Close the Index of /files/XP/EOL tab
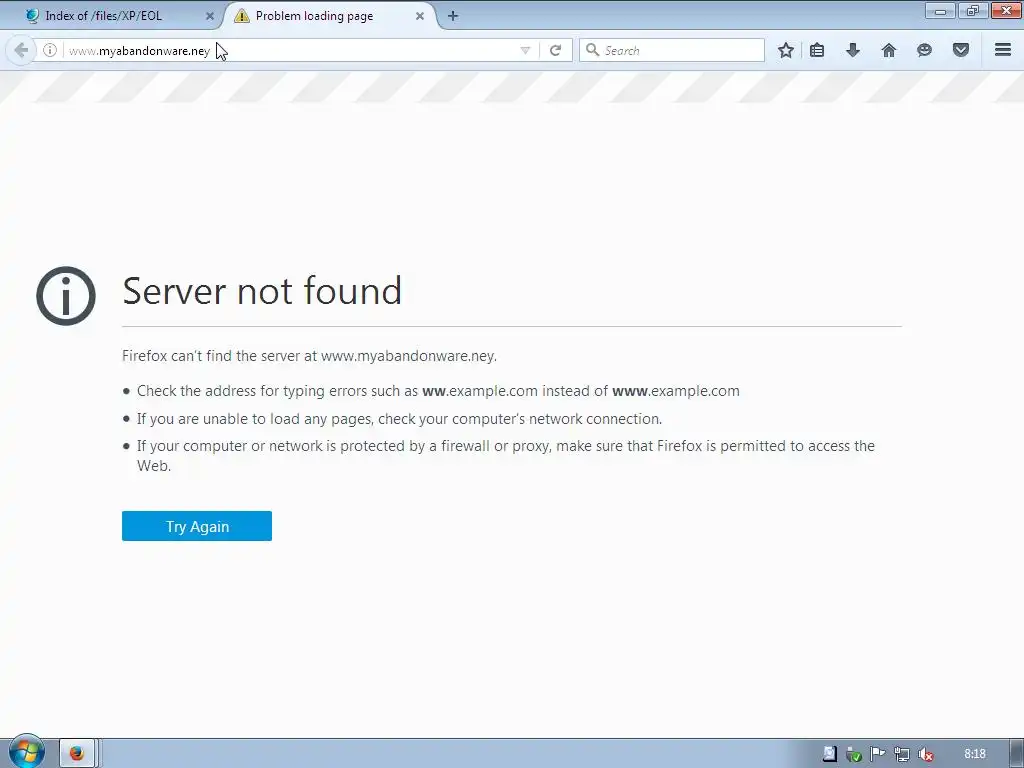 click(x=210, y=16)
